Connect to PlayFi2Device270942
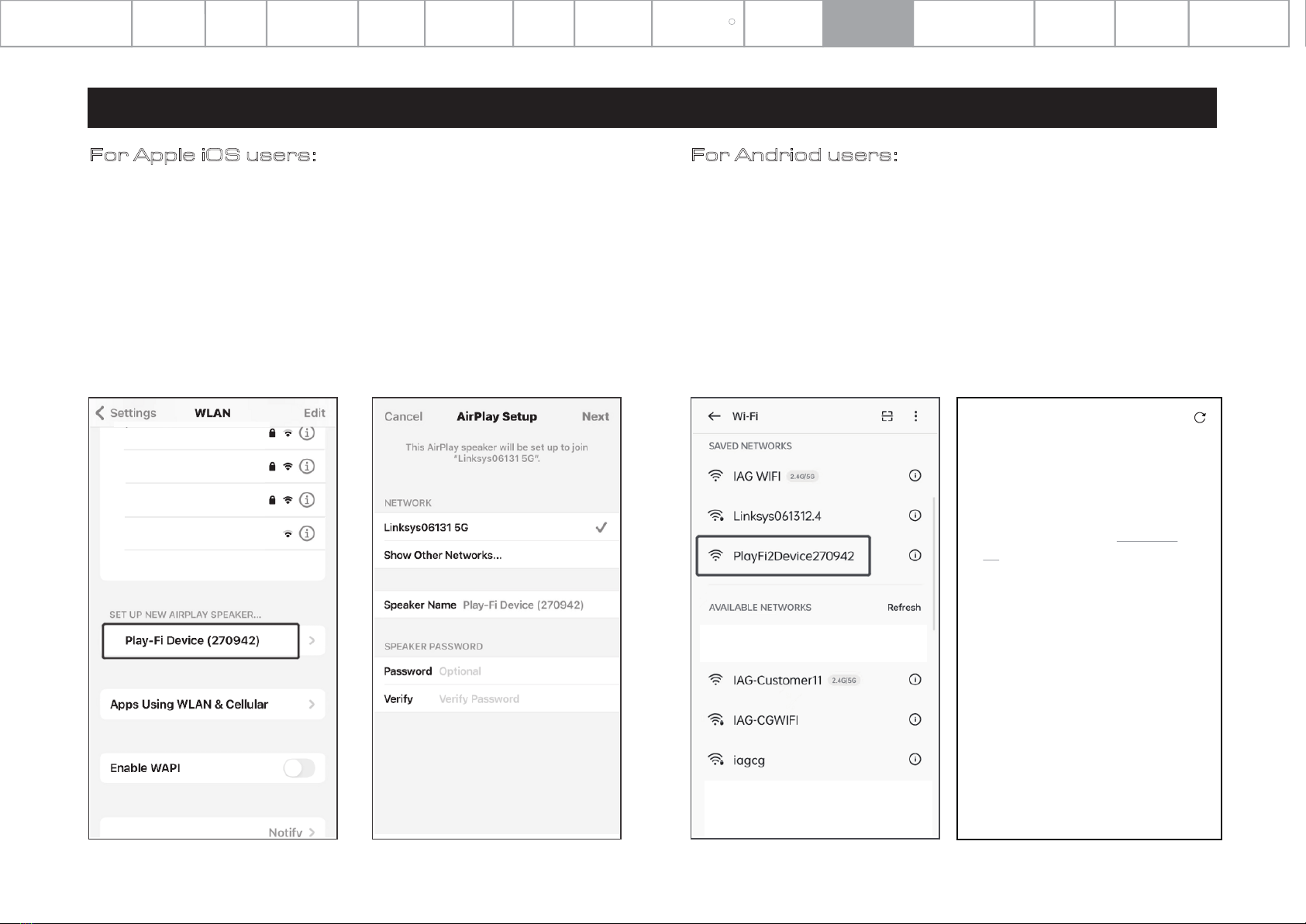The height and width of the screenshot is (924, 1306). pyautogui.click(x=784, y=556)
